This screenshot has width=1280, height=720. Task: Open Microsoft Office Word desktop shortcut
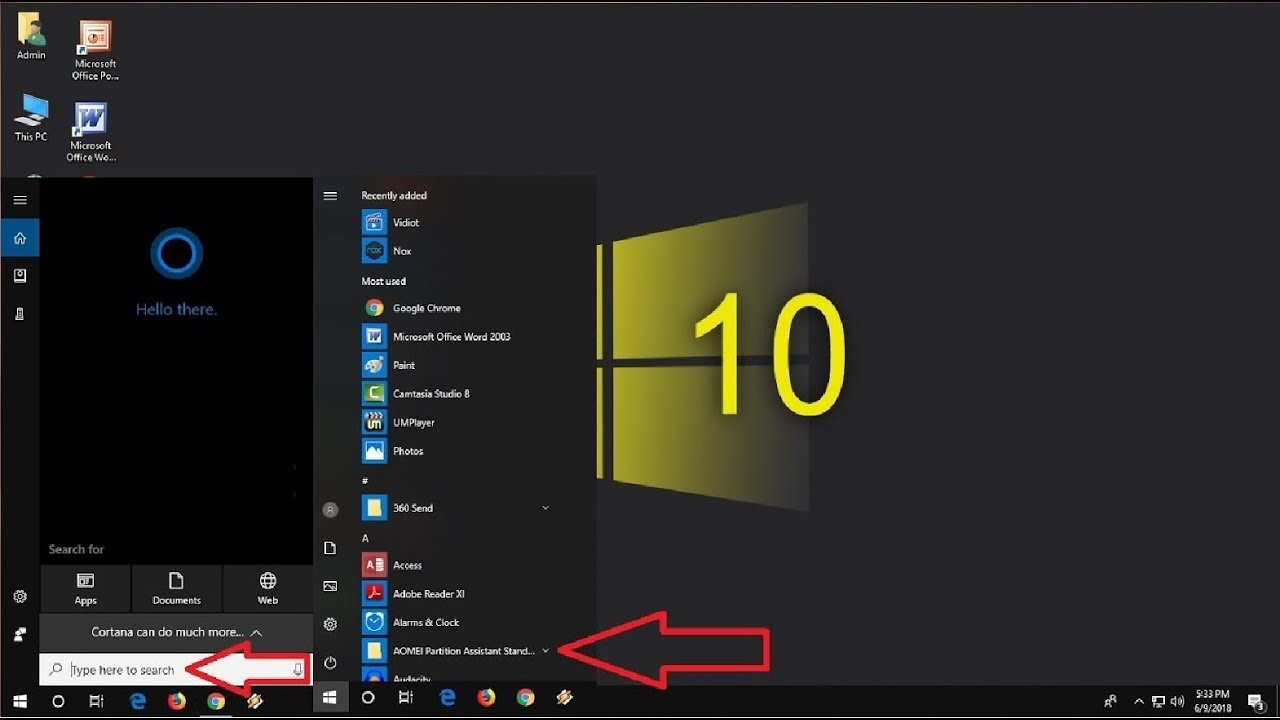click(x=91, y=133)
